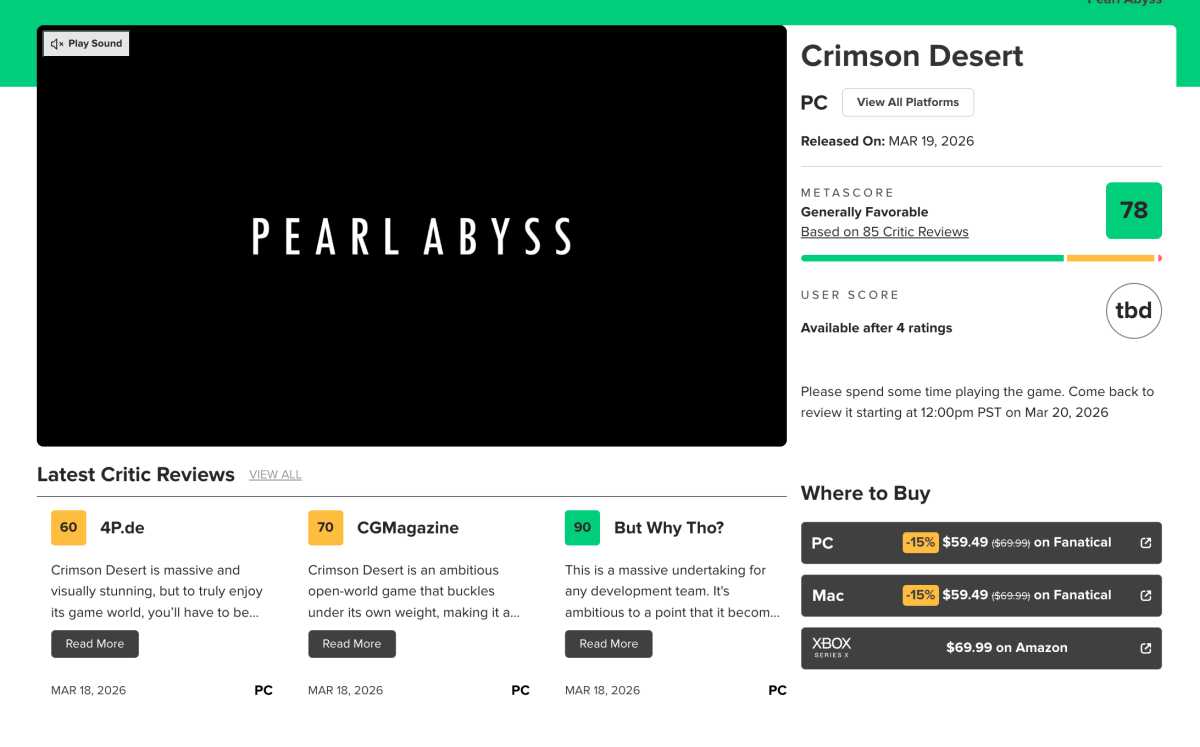Click the green 90 badge beside But Why Tho?
1200x747 pixels.
(x=582, y=527)
